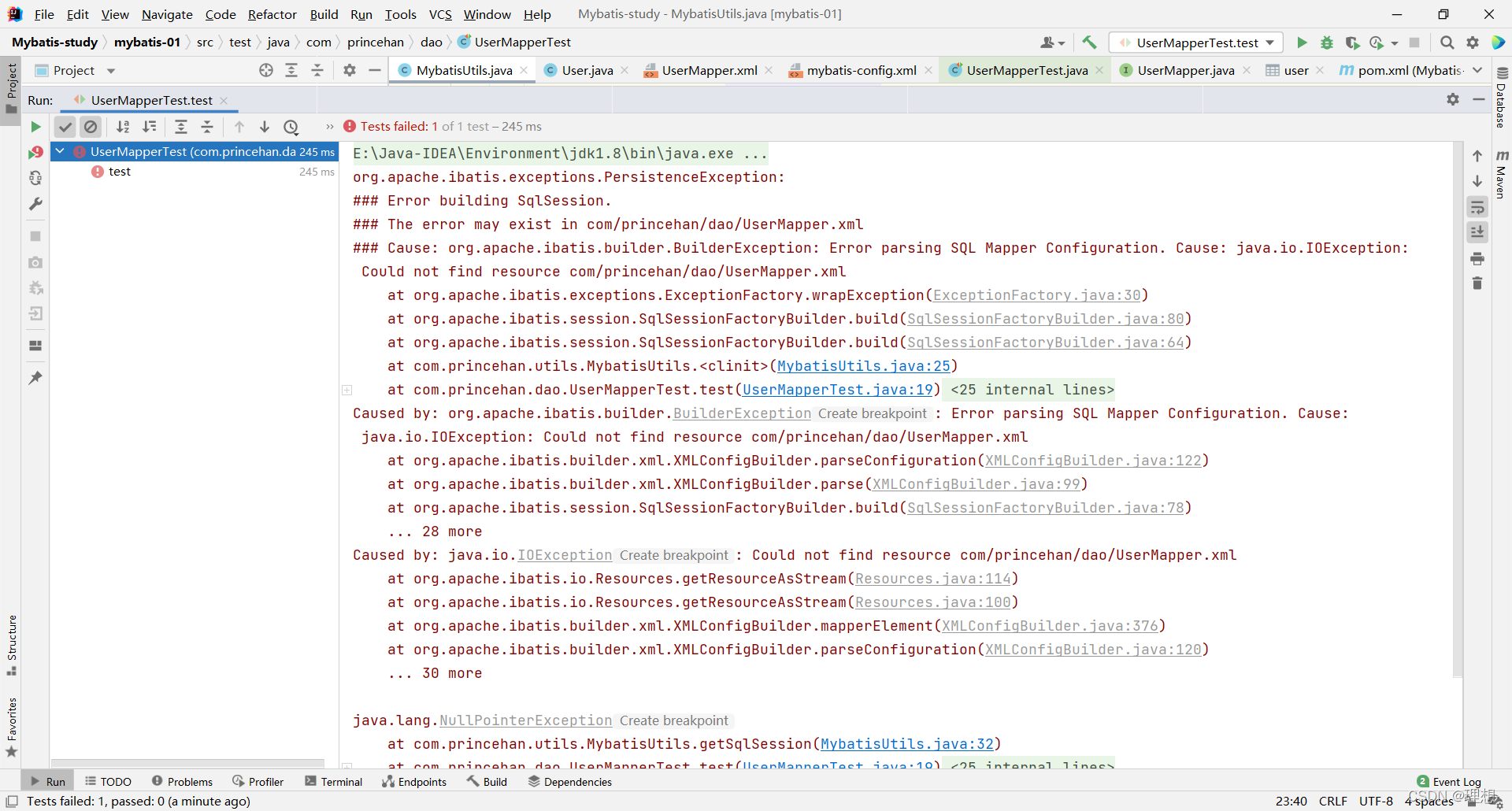
Task: Open run configuration wrench icon
Action: coord(35,204)
